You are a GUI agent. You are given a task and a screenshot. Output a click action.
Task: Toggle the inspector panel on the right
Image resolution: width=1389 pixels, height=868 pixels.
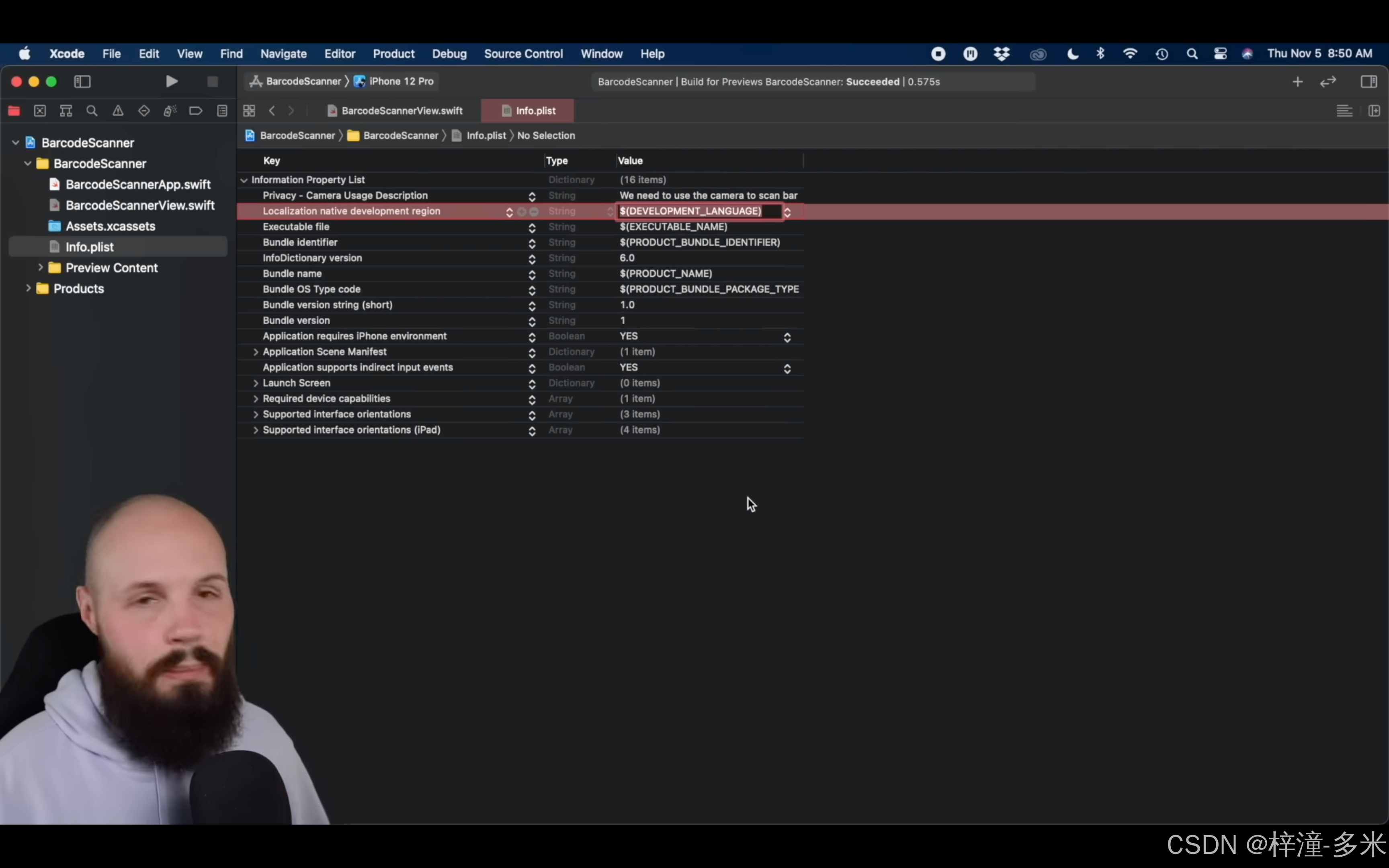tap(1369, 82)
